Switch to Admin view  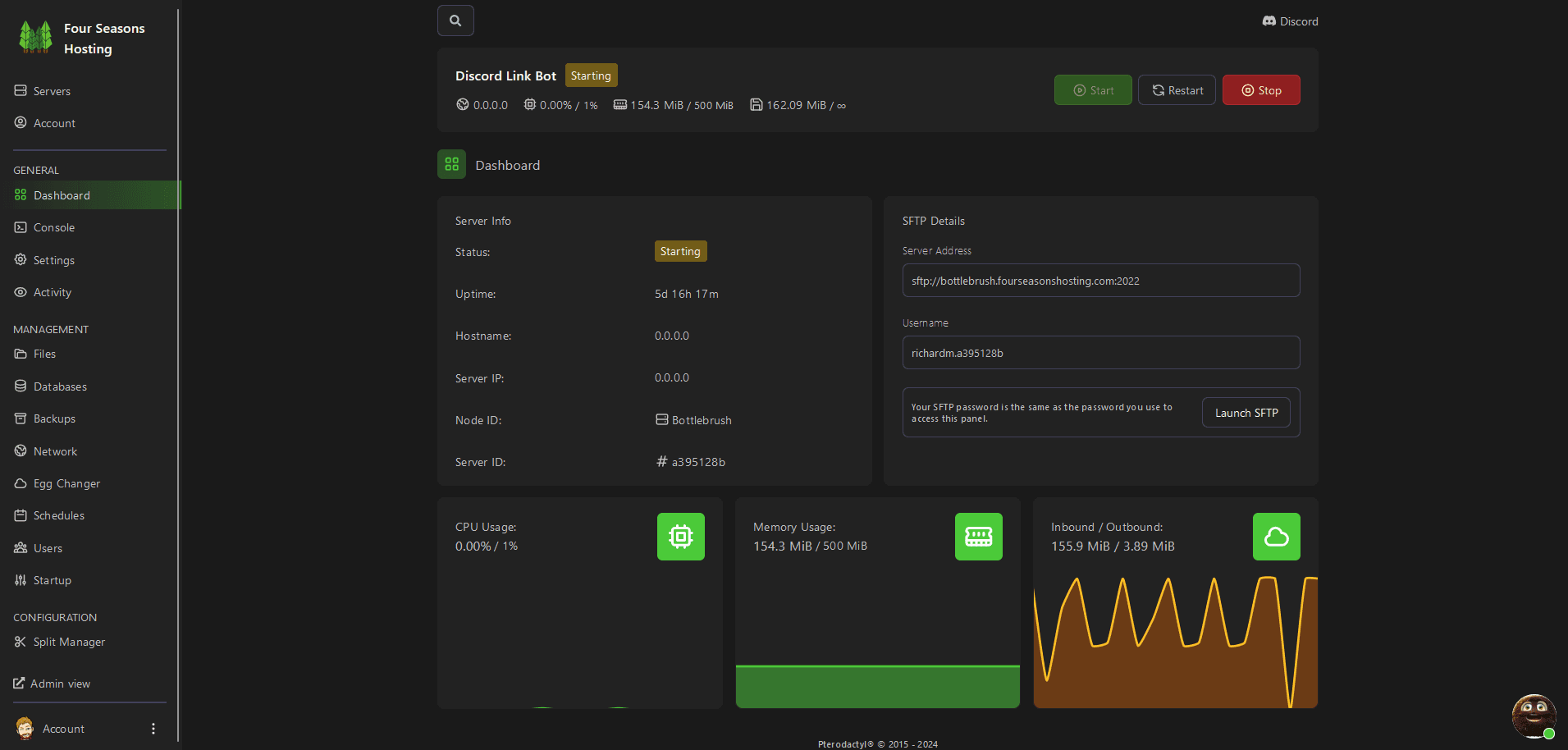click(52, 684)
